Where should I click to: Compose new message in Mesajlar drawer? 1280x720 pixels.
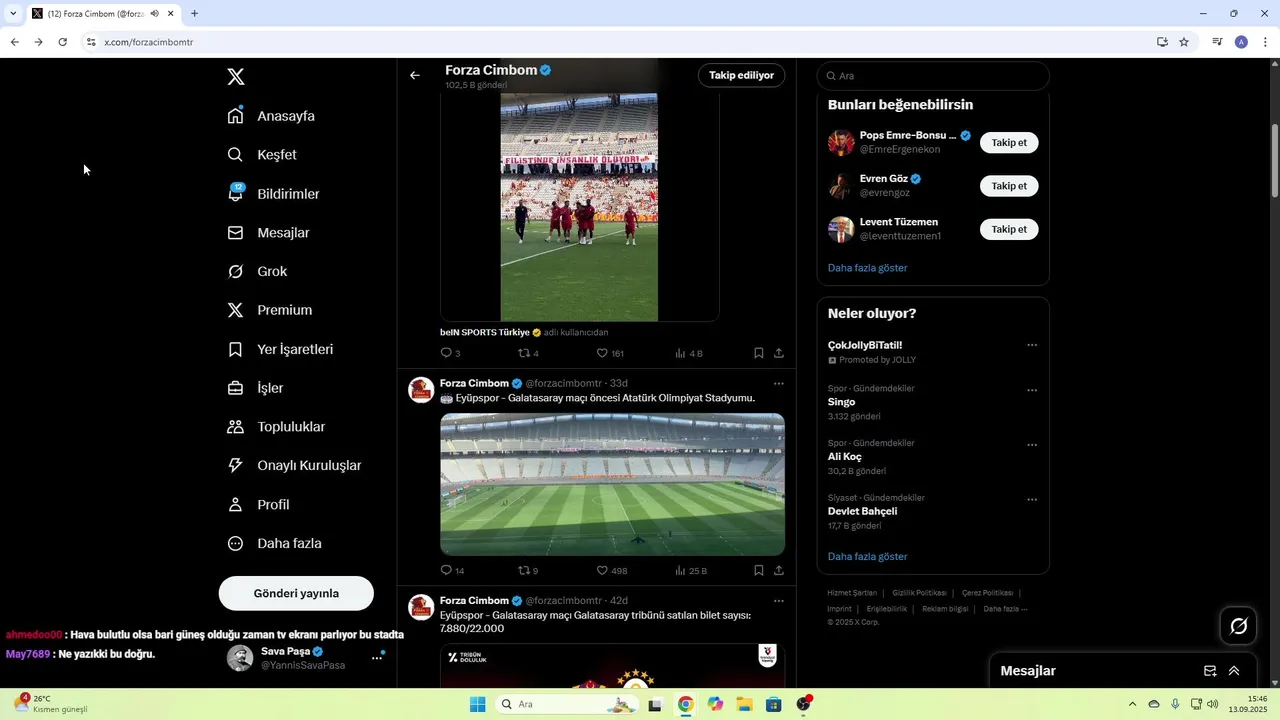click(x=1210, y=671)
